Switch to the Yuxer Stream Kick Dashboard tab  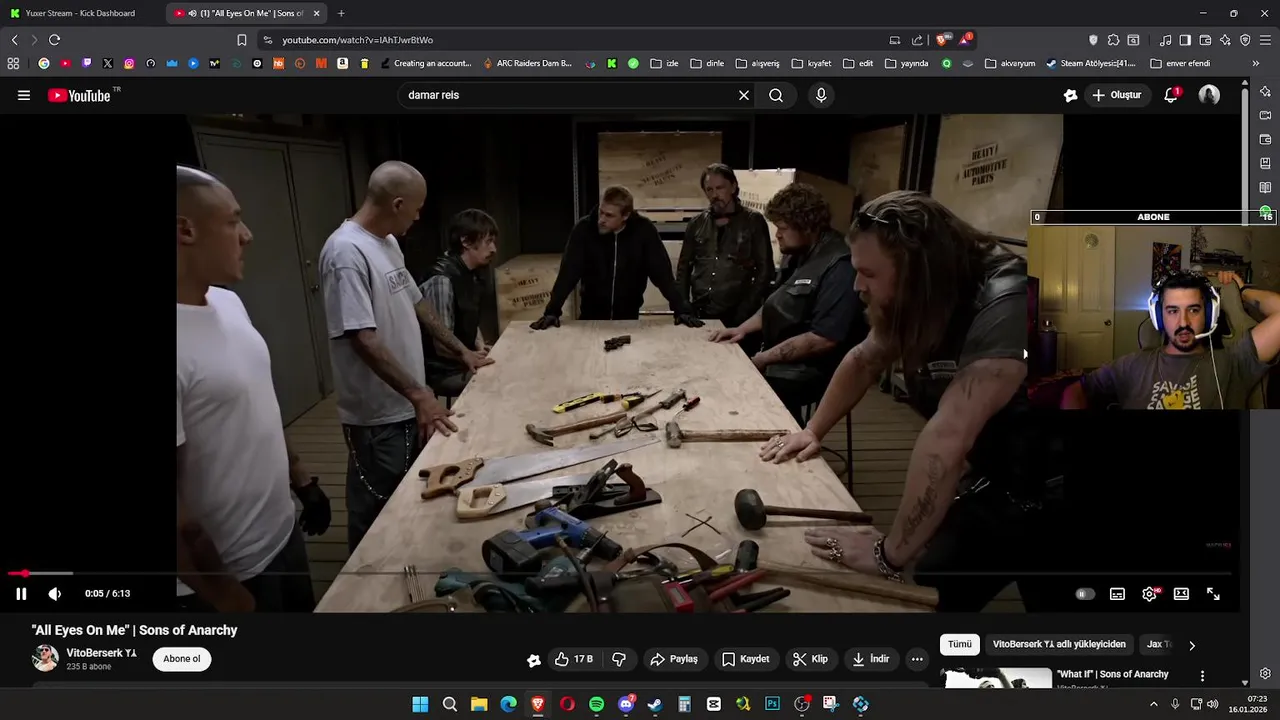(x=80, y=13)
